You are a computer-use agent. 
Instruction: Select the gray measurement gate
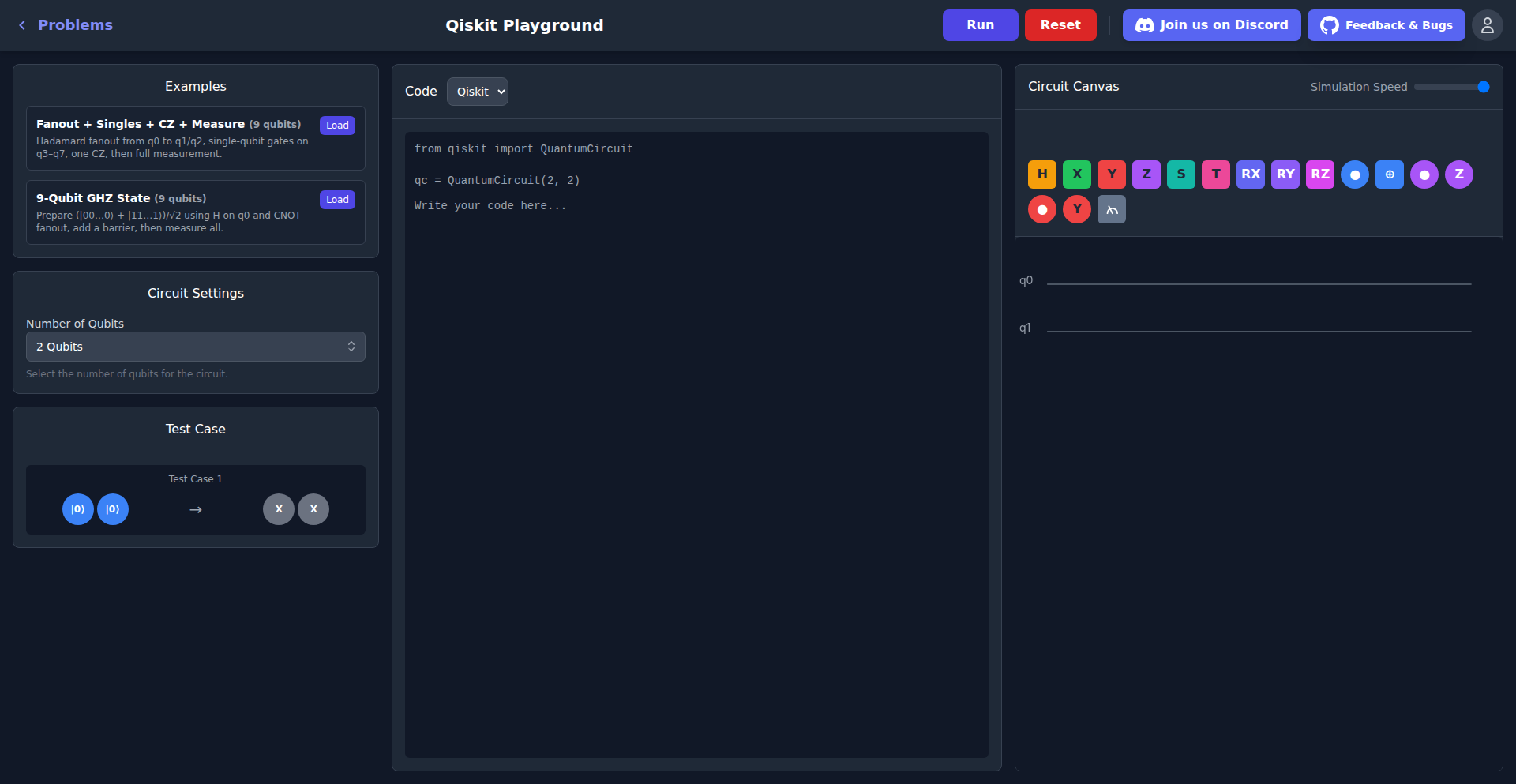tap(1112, 209)
